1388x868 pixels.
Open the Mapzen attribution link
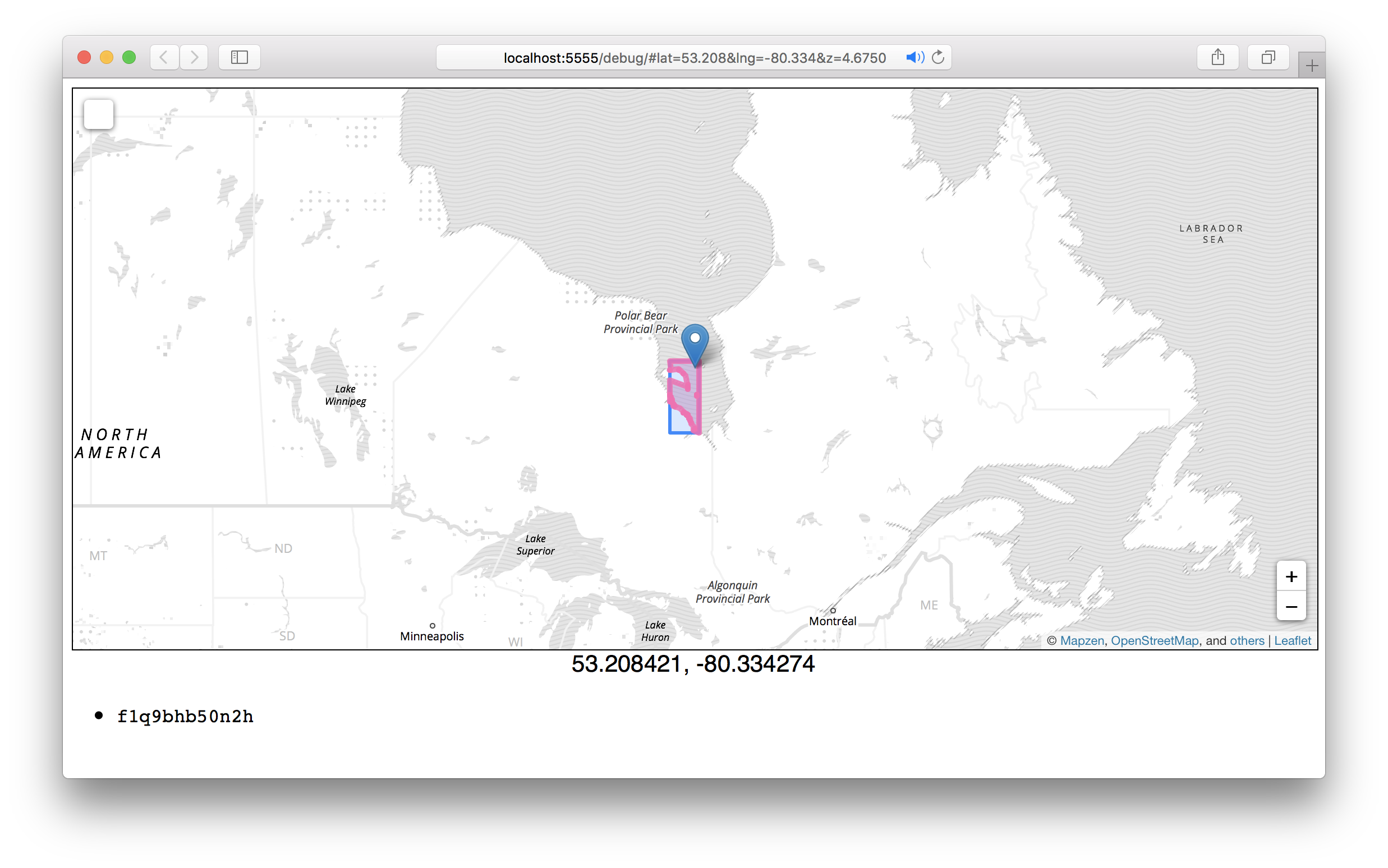1081,641
